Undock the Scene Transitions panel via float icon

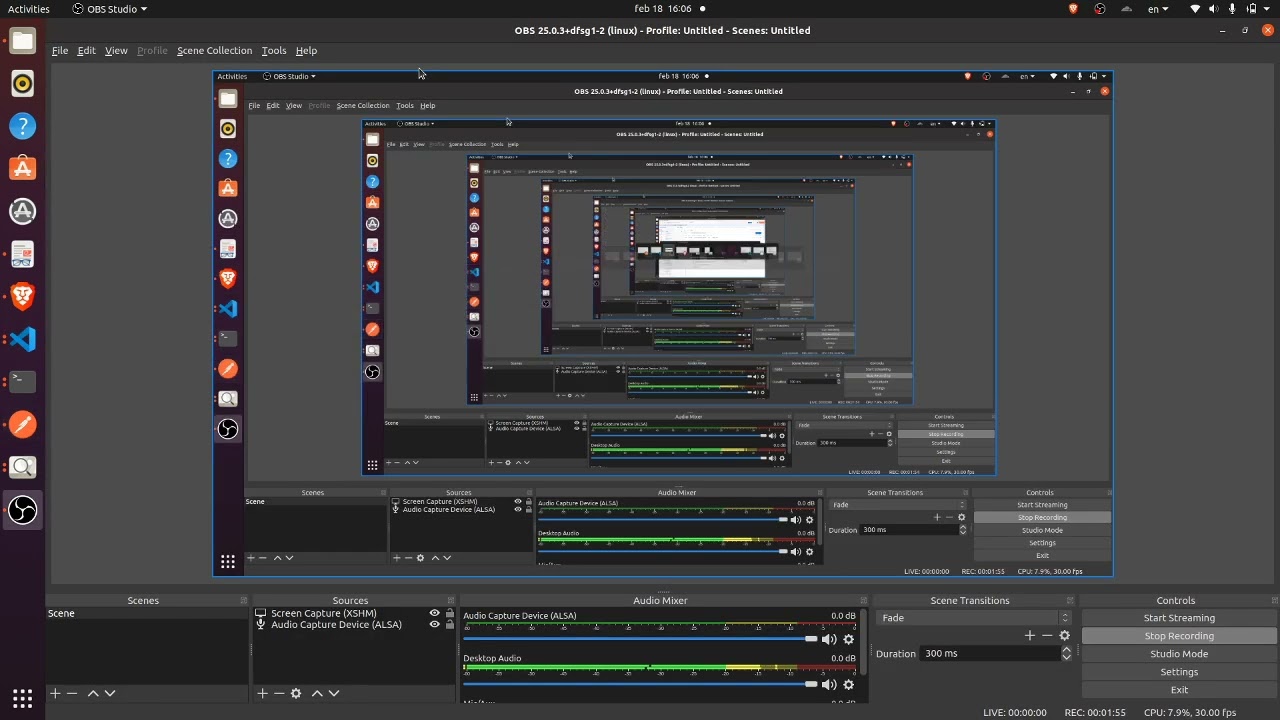[x=1072, y=601]
